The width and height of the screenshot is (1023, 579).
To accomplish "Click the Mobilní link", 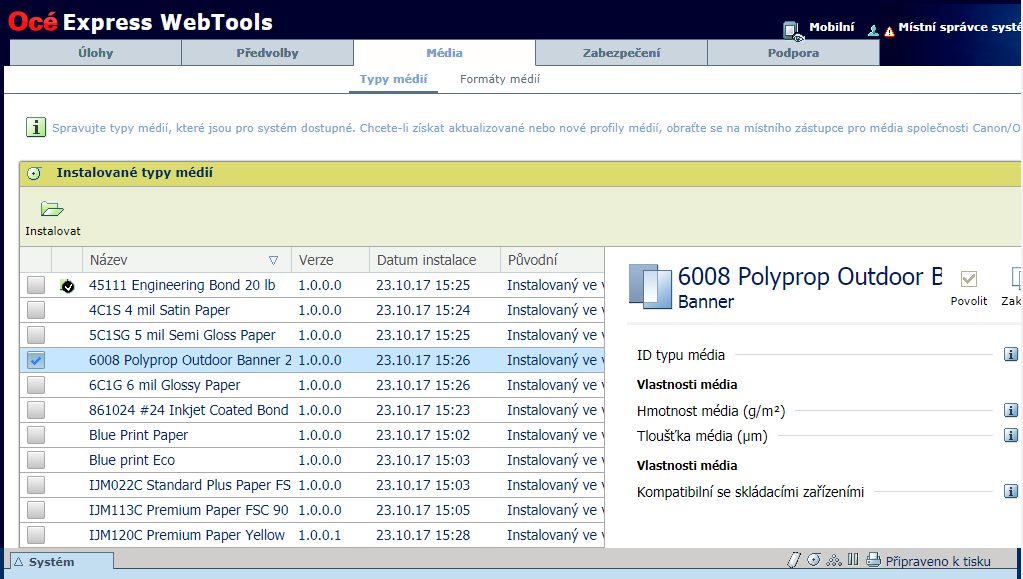I will click(832, 27).
